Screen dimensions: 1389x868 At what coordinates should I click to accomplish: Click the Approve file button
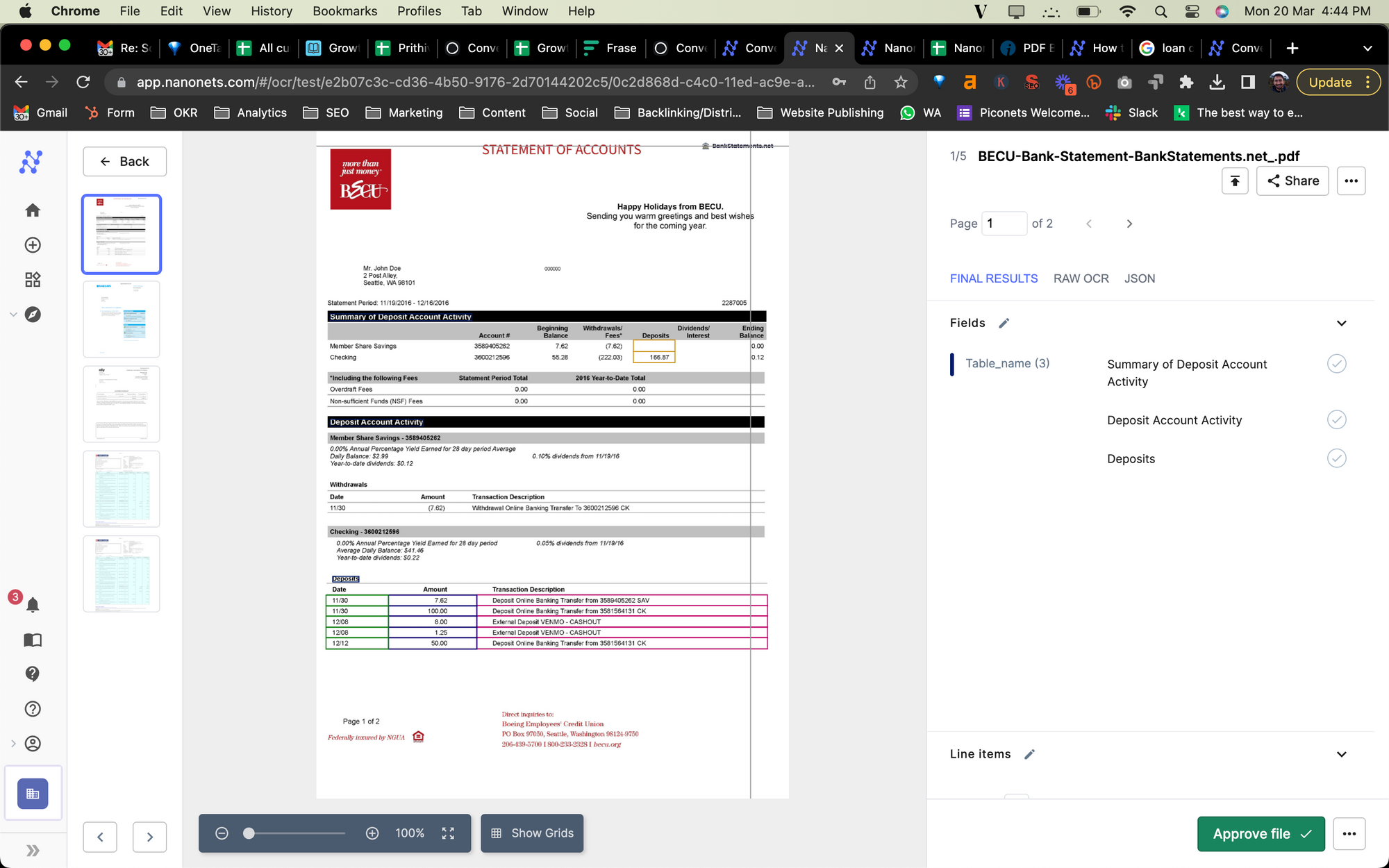click(x=1261, y=834)
